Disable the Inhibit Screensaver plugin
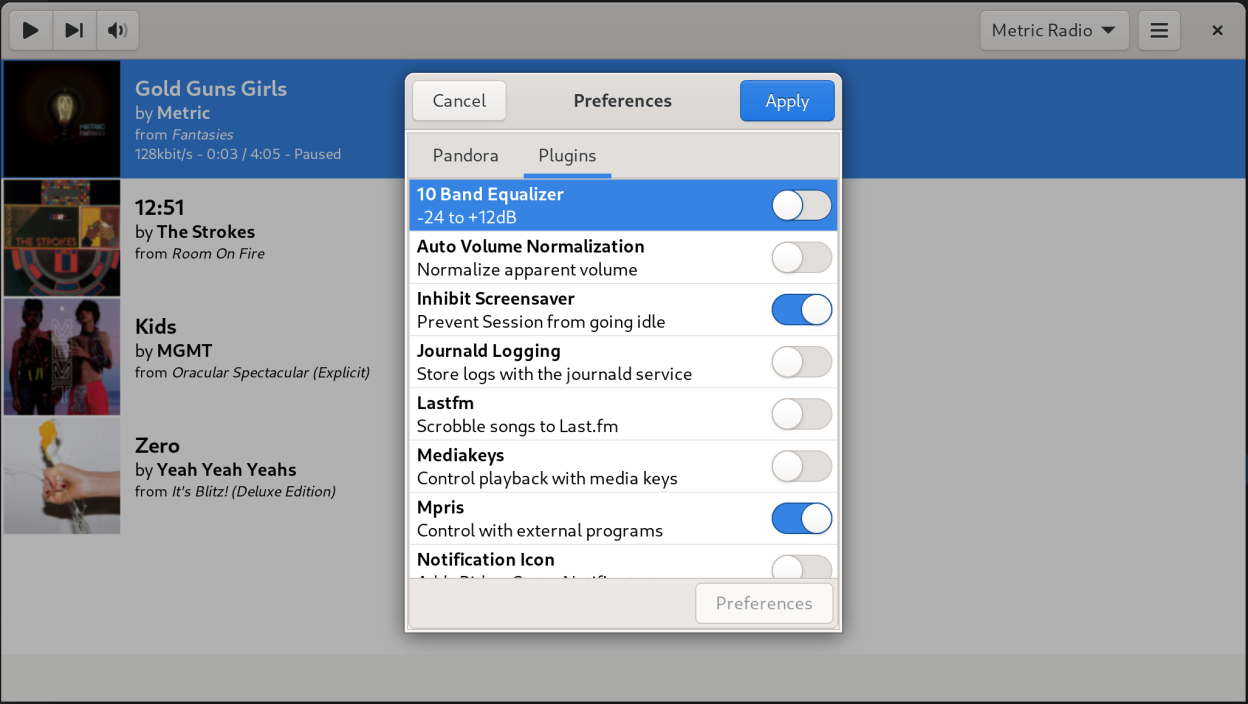 point(801,310)
